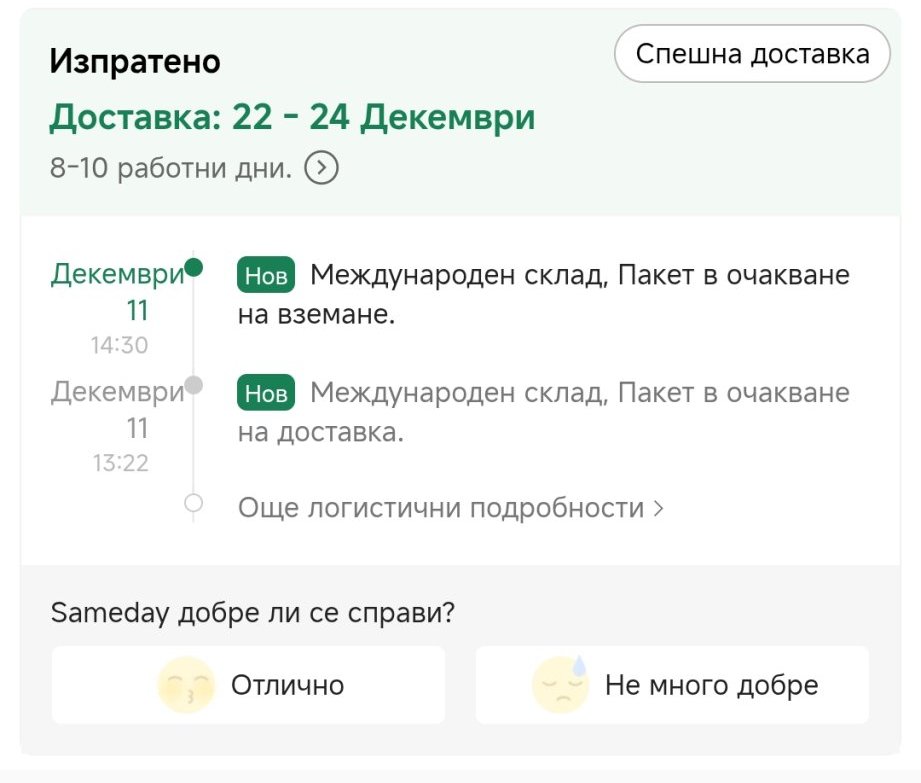The width and height of the screenshot is (921, 783).
Task: Expand the 8-10 работни дни details text
Action: tap(171, 167)
